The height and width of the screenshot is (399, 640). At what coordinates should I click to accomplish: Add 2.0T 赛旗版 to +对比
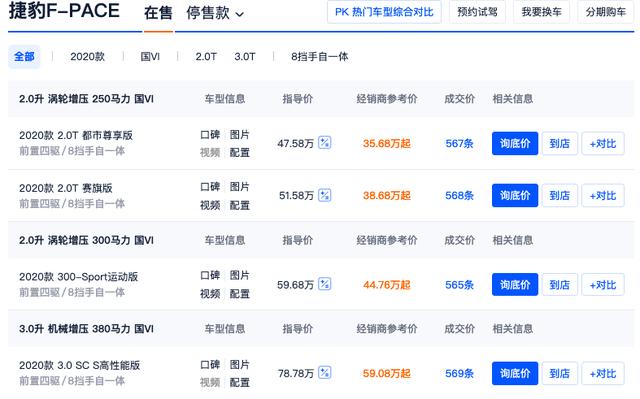point(603,195)
